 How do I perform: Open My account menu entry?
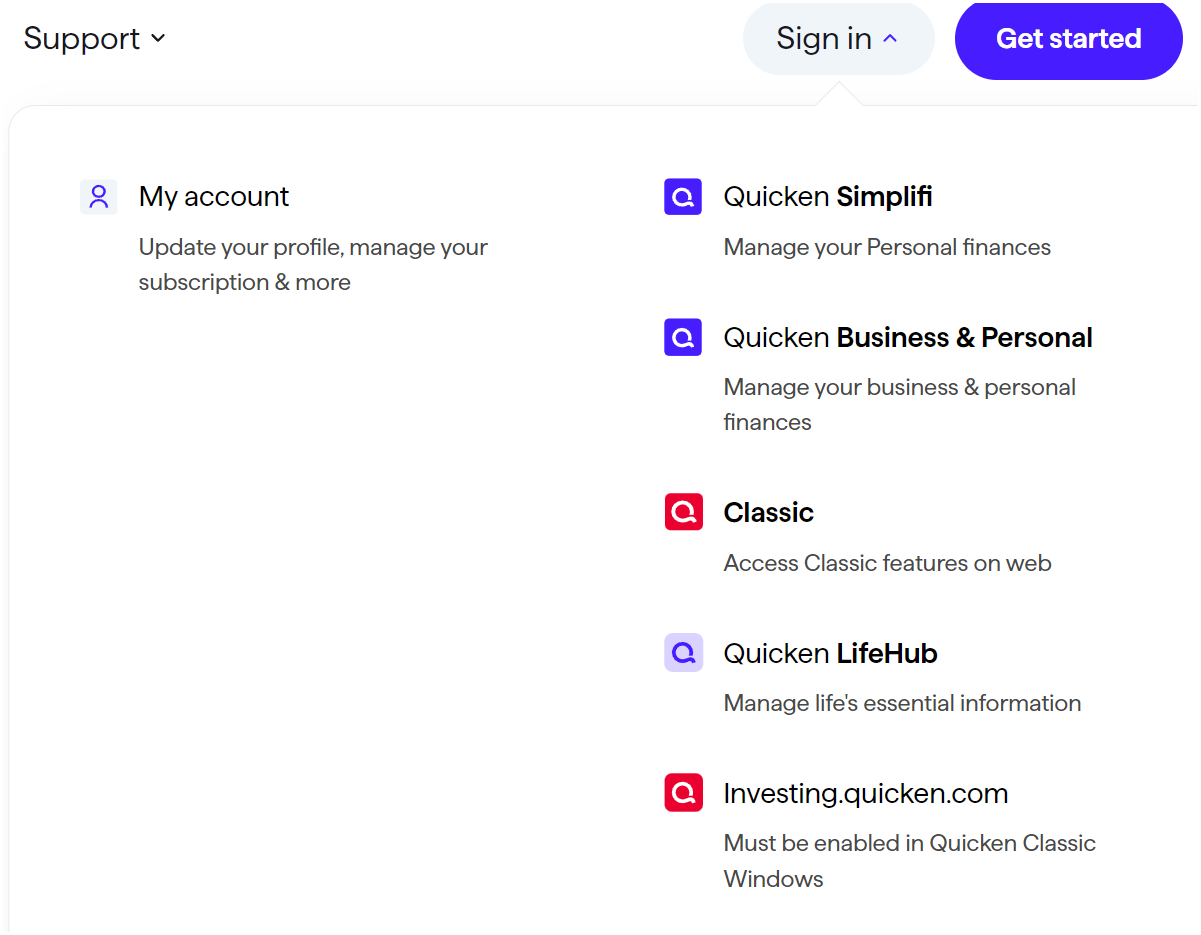coord(214,196)
